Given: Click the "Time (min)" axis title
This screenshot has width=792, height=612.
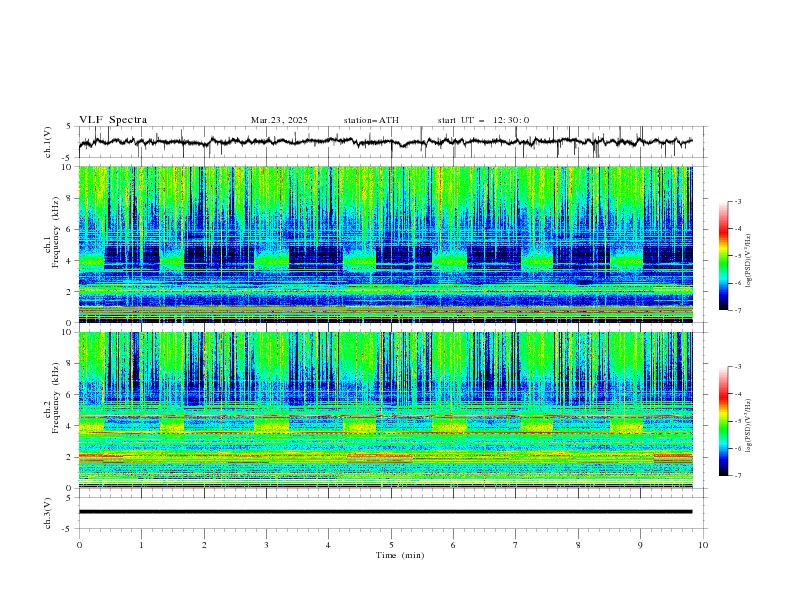Looking at the screenshot, I should click(400, 555).
